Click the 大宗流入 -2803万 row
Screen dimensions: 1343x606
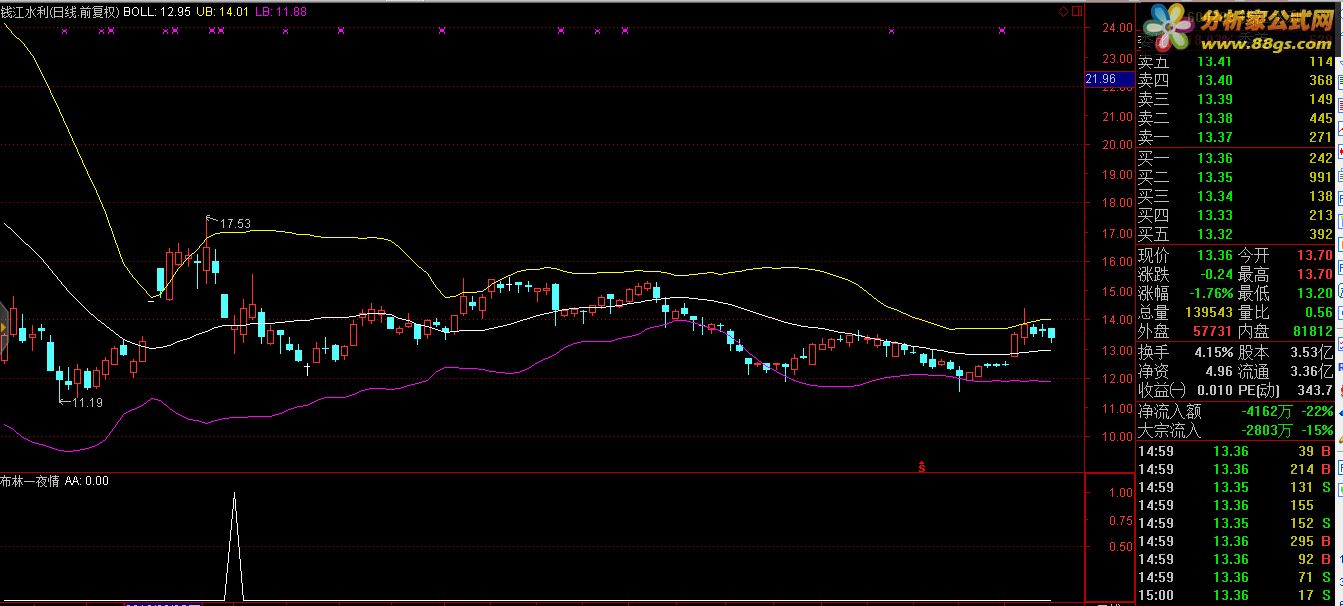click(1236, 431)
